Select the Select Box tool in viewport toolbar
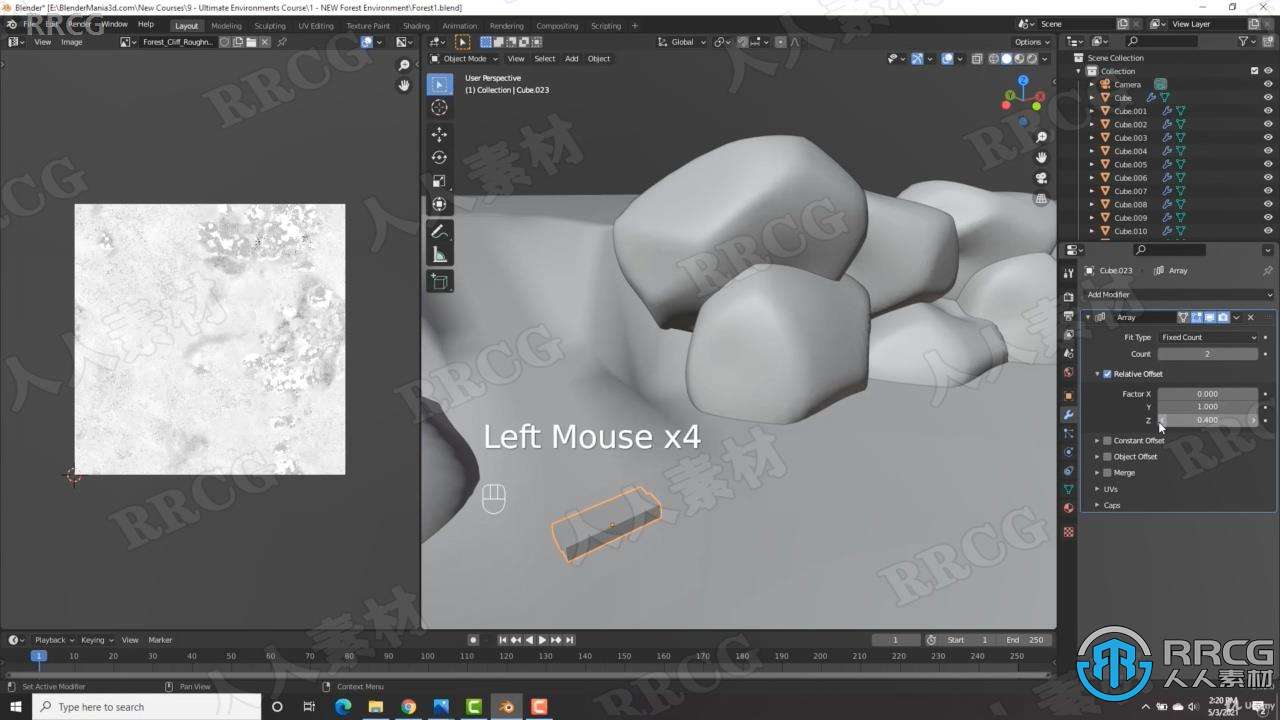1280x720 pixels. [439, 84]
